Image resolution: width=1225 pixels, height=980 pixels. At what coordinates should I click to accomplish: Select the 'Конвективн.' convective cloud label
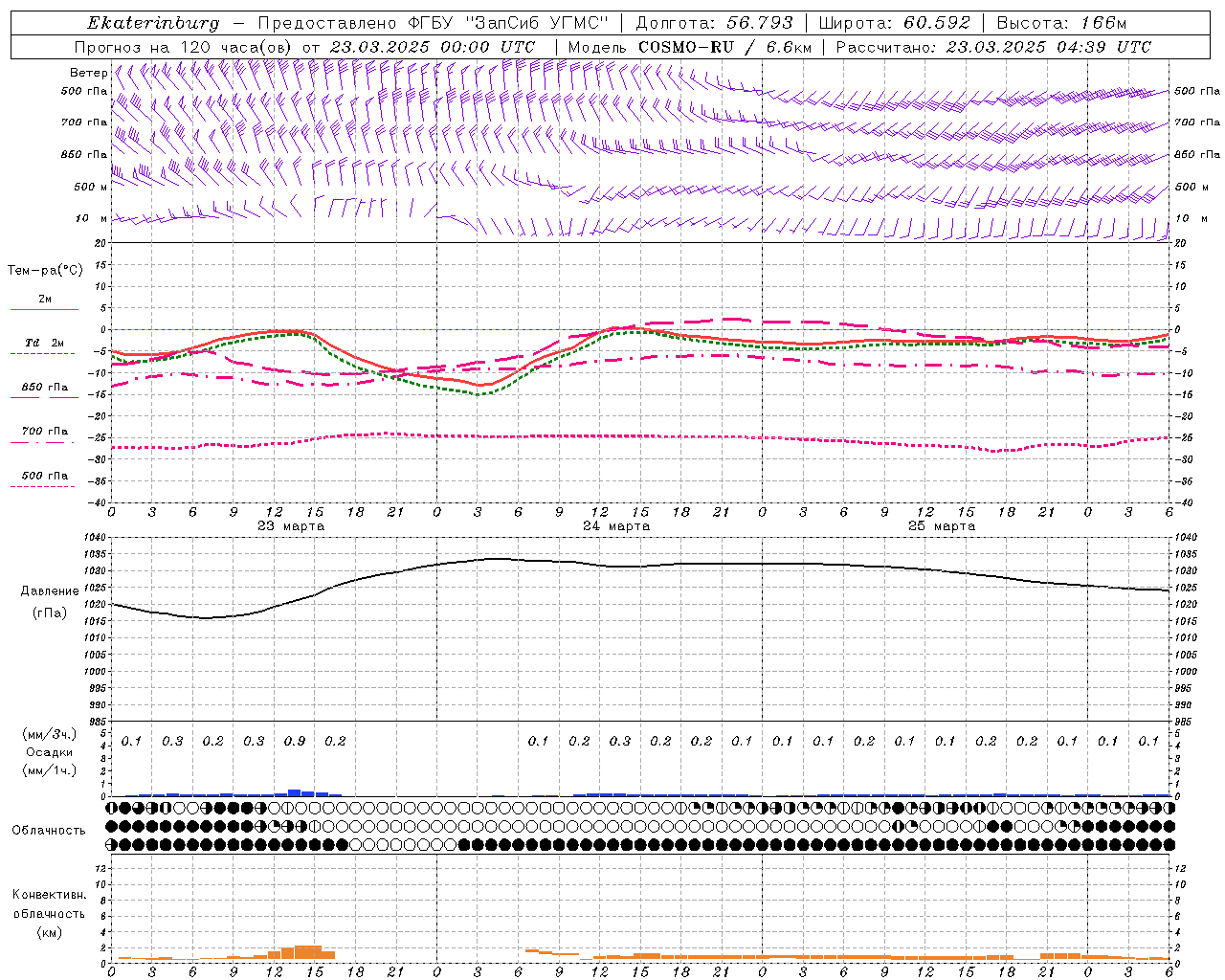[50, 895]
